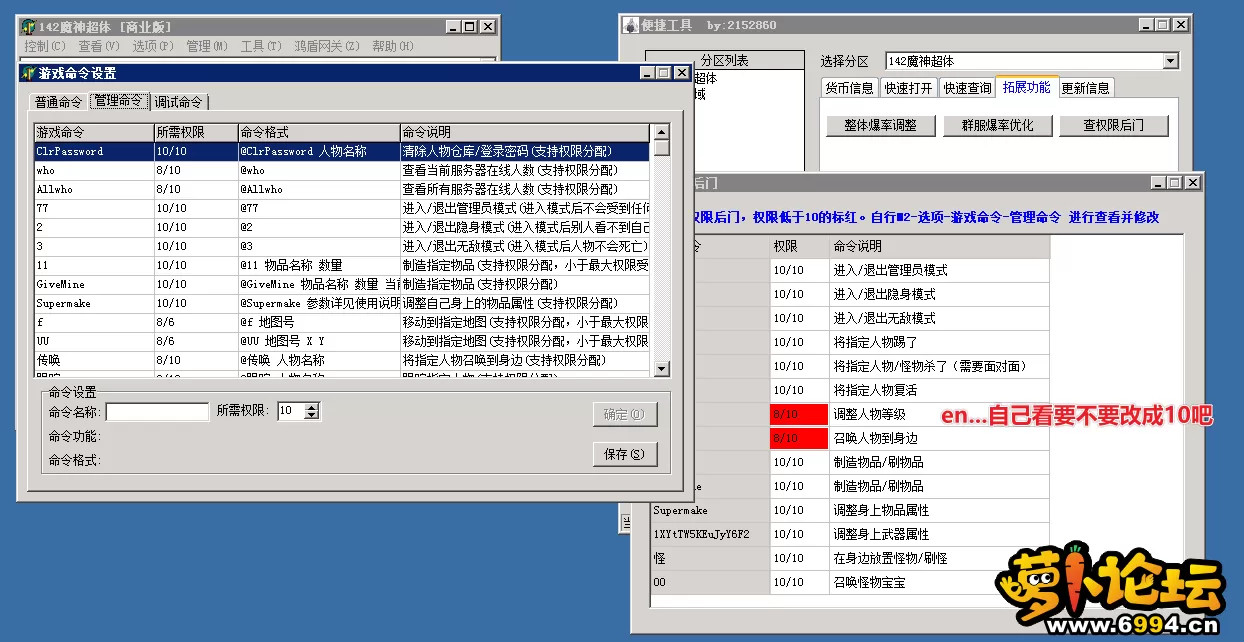Click the 查权限后门 button
1244x642 pixels.
[1112, 125]
